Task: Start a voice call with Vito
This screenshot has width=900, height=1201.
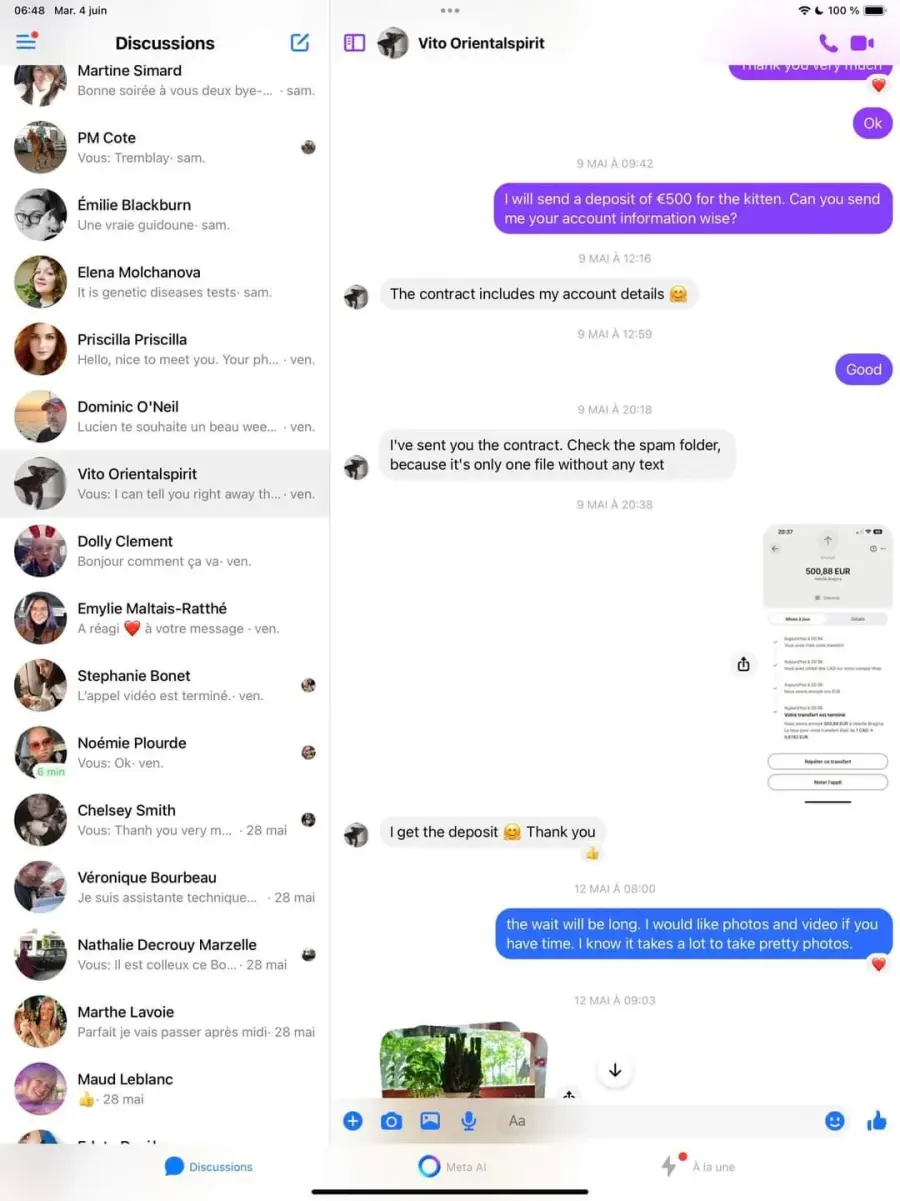Action: (x=828, y=43)
